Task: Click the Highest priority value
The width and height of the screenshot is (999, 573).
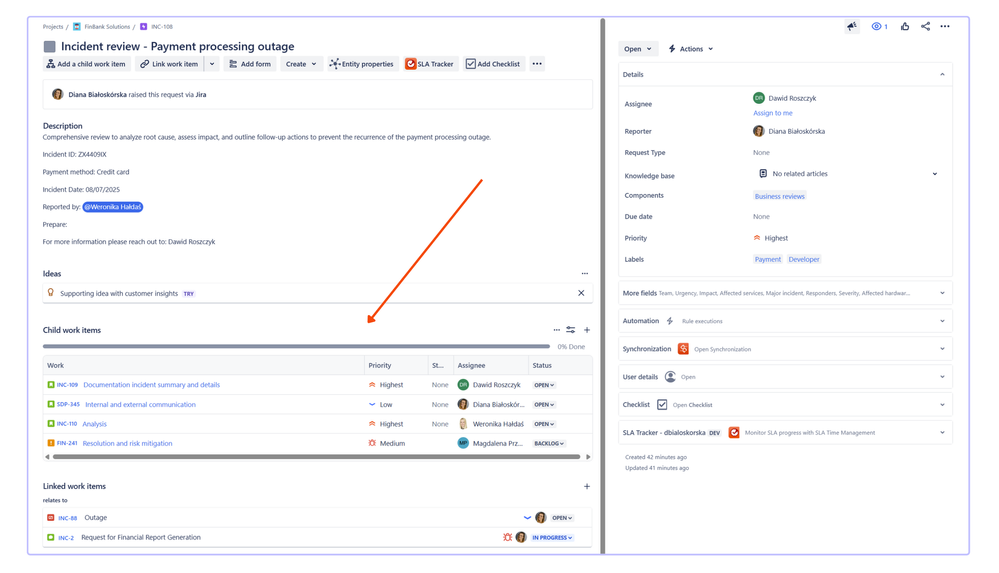Action: click(770, 238)
